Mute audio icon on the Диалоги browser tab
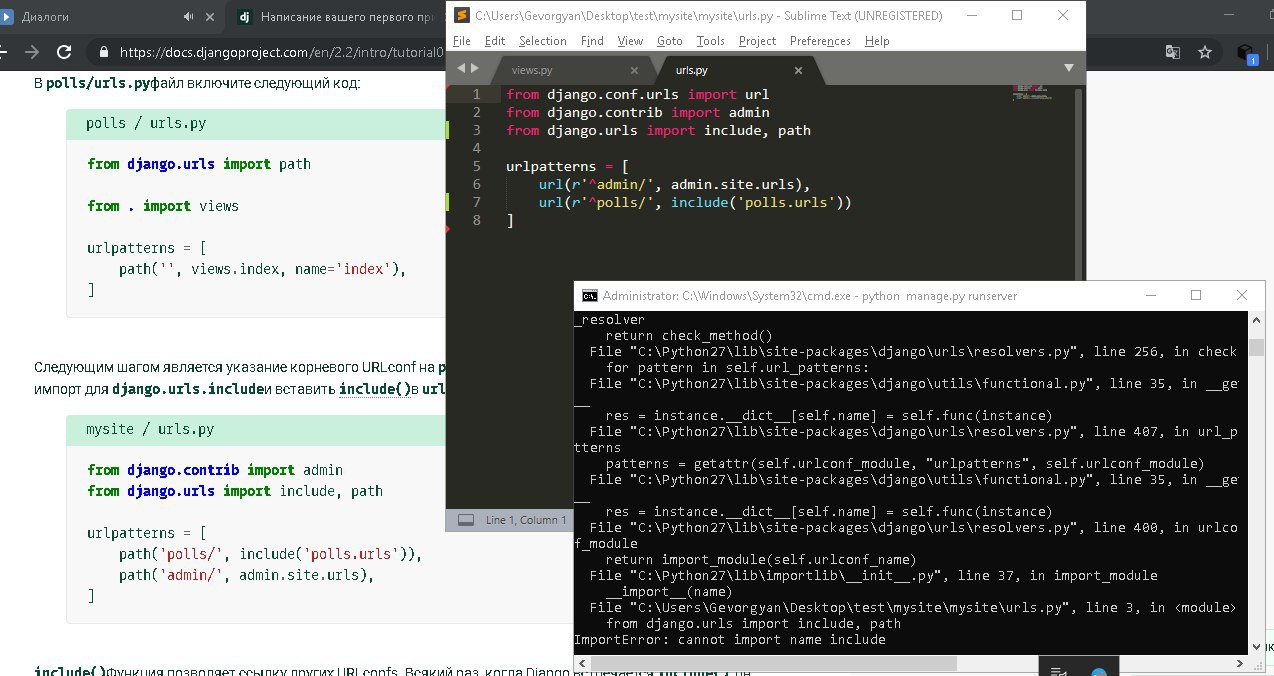This screenshot has height=676, width=1274. [x=190, y=17]
